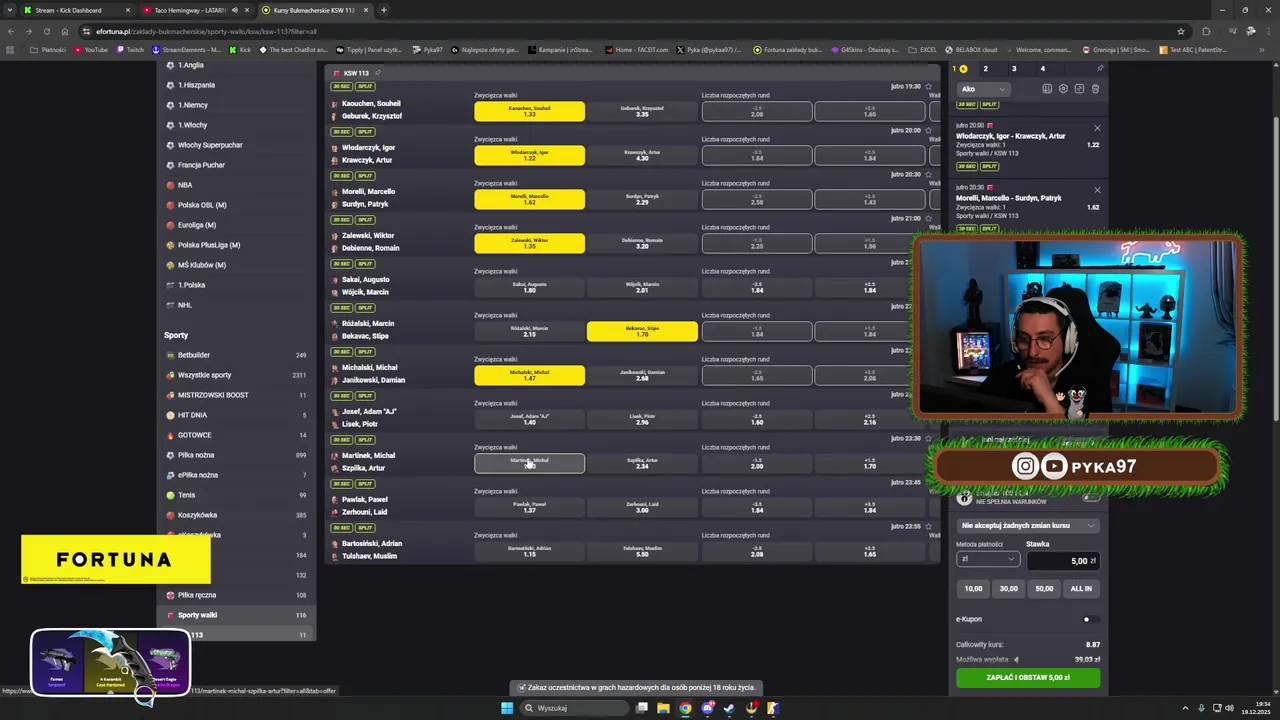Screen dimensions: 1280x720
Task: Click the odds-sorting icon next to Ako
Action: (1047, 89)
